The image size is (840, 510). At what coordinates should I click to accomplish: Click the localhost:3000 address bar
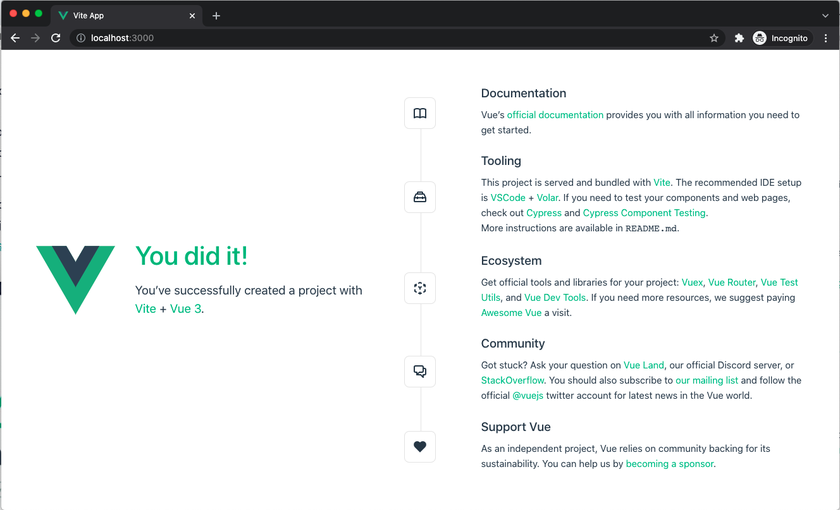pyautogui.click(x=396, y=38)
